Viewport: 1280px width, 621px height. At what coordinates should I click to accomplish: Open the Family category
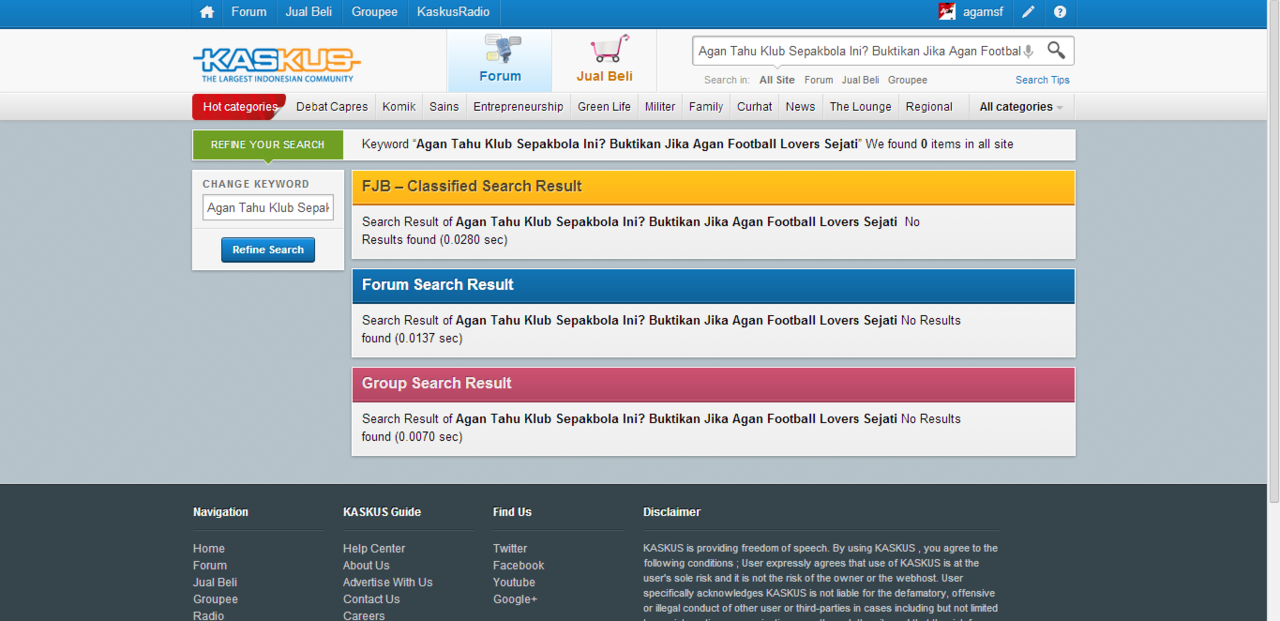click(706, 107)
